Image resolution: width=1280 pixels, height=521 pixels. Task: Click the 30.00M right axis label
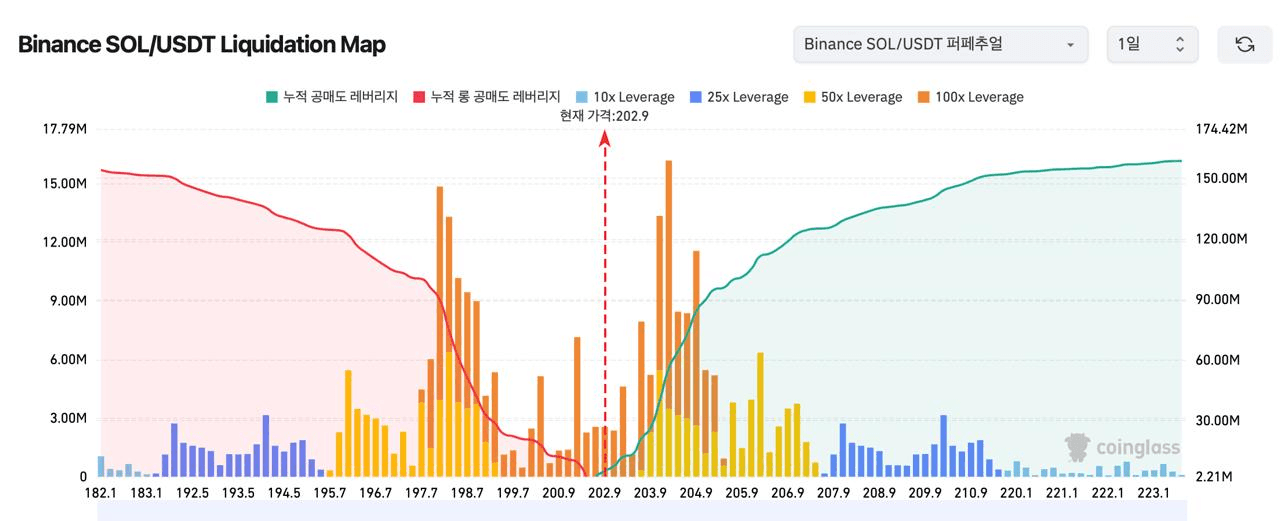tap(1216, 420)
